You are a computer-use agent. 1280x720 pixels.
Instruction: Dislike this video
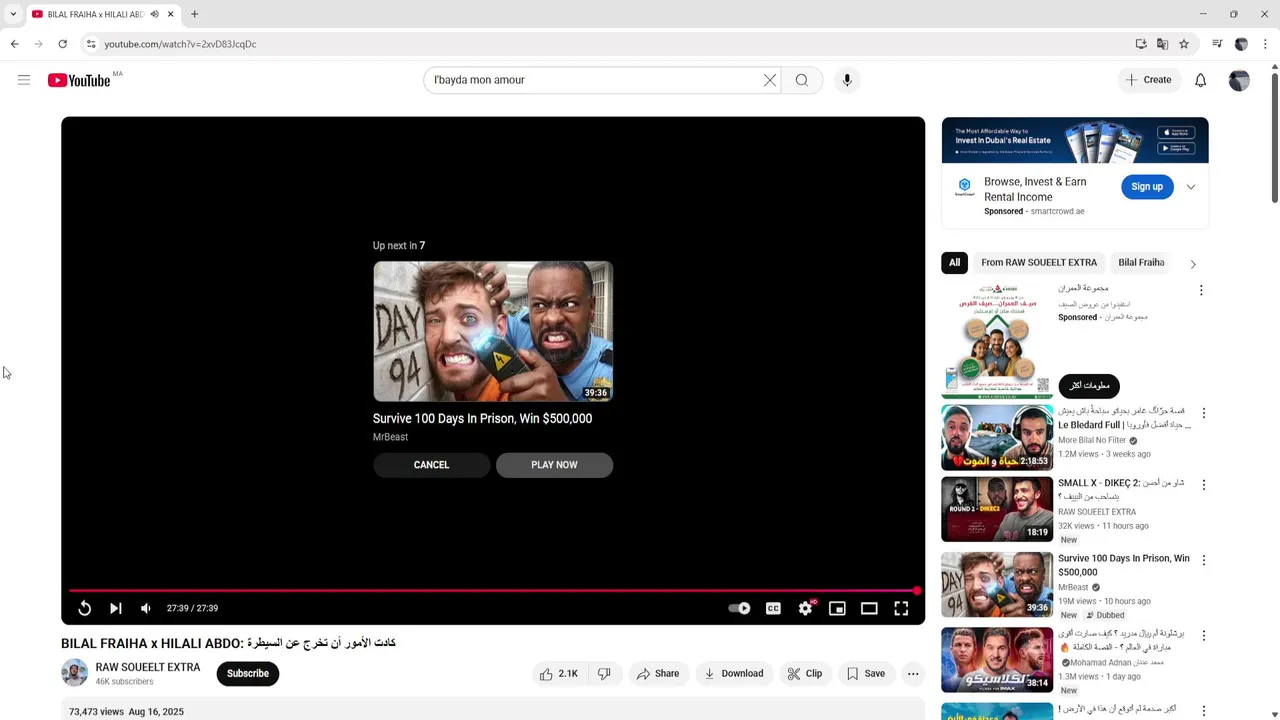tap(604, 674)
